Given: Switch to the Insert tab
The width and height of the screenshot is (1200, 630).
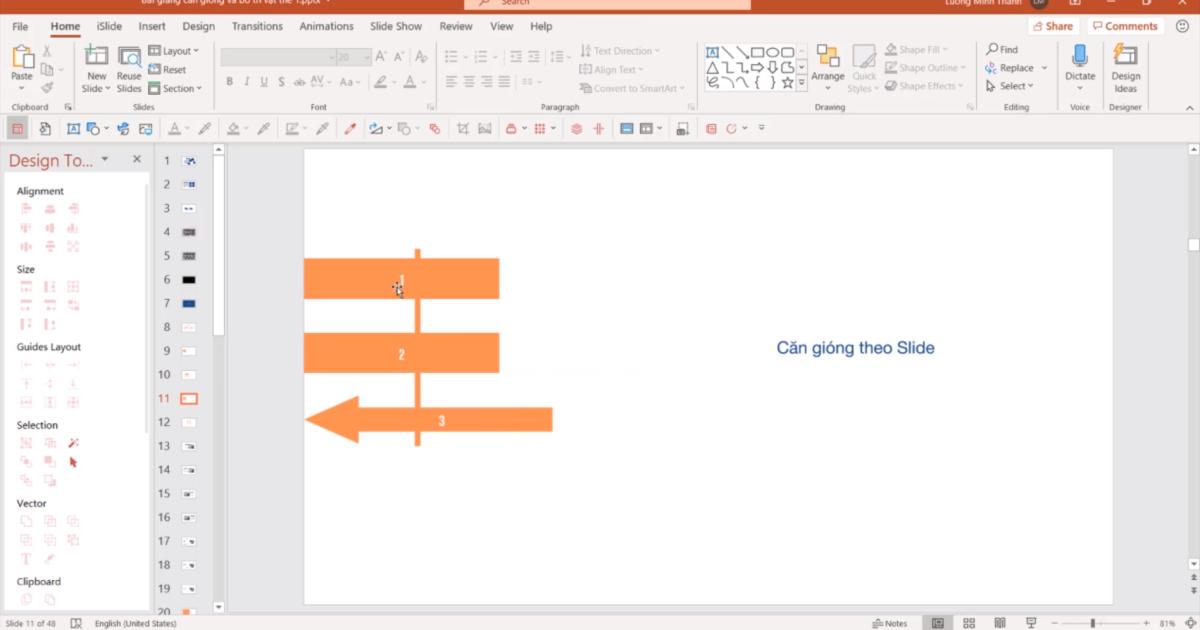Looking at the screenshot, I should [152, 26].
